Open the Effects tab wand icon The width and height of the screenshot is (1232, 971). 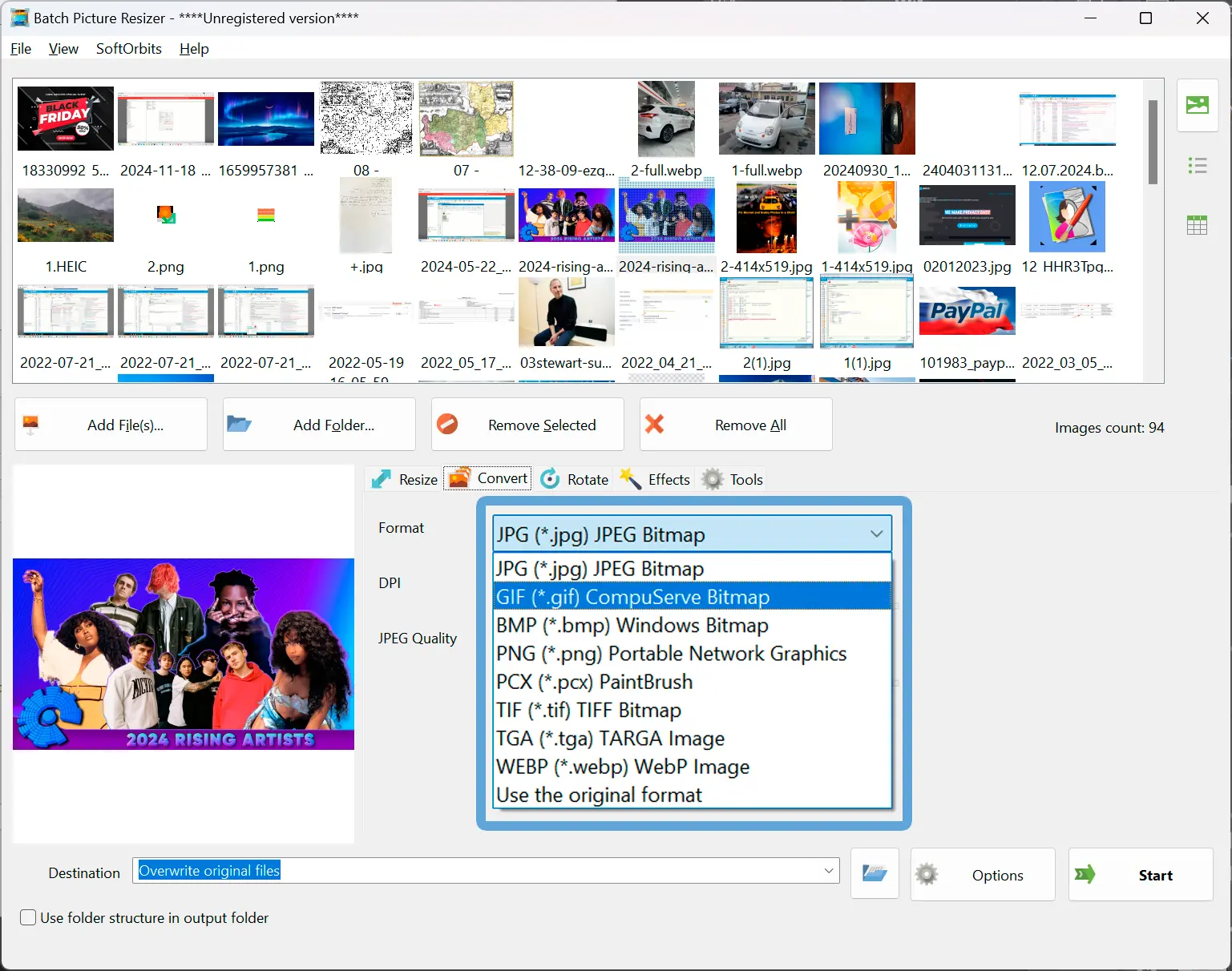pyautogui.click(x=630, y=478)
